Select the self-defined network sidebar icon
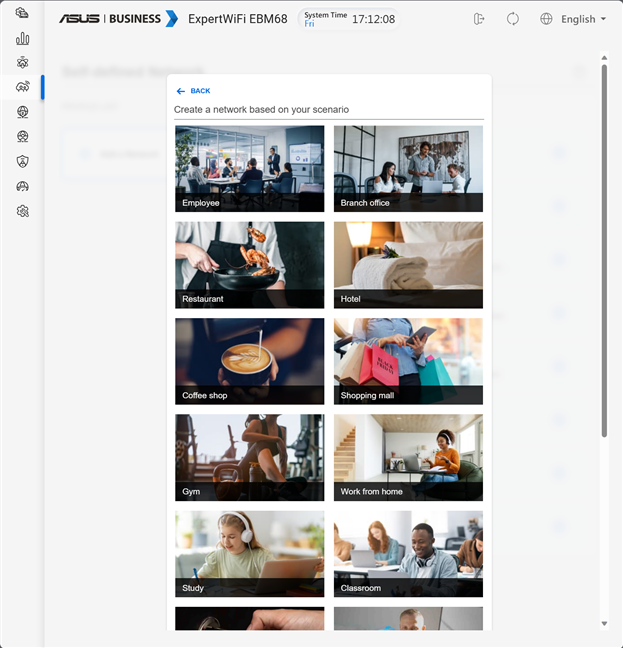The height and width of the screenshot is (648, 623). pyautogui.click(x=22, y=87)
